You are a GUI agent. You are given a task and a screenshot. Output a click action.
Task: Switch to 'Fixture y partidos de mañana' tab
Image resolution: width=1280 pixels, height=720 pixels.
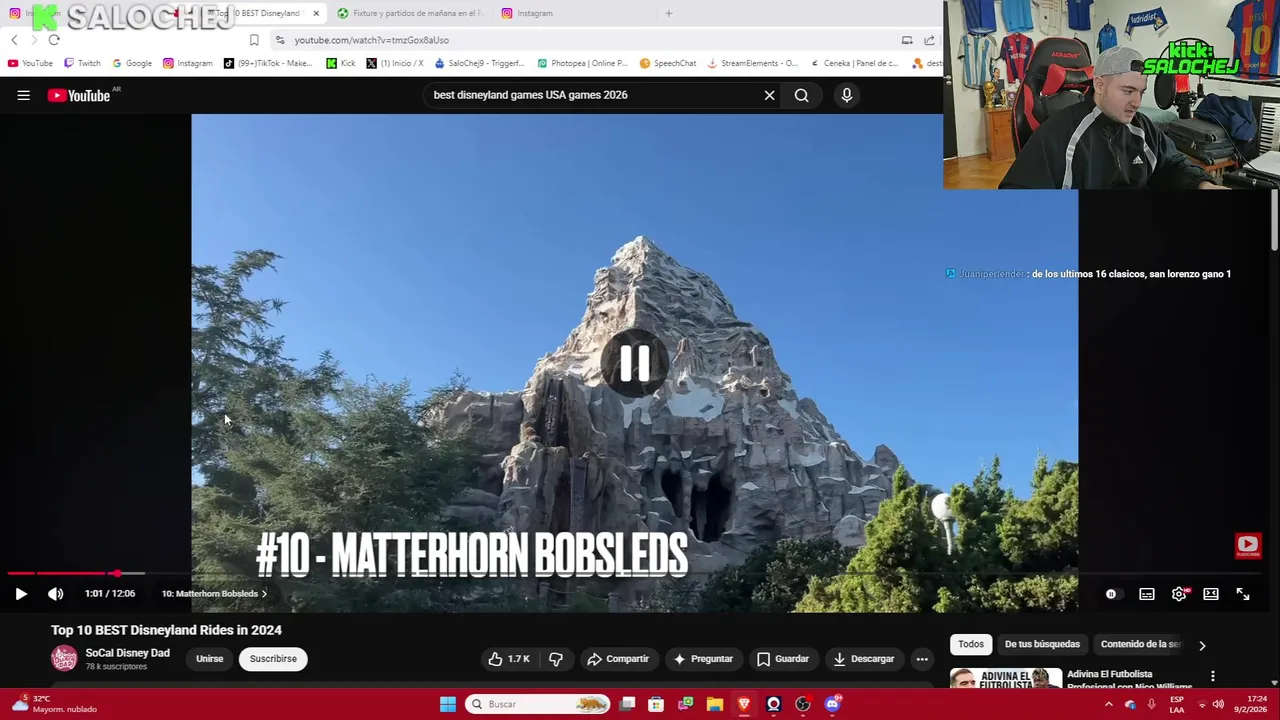point(410,13)
